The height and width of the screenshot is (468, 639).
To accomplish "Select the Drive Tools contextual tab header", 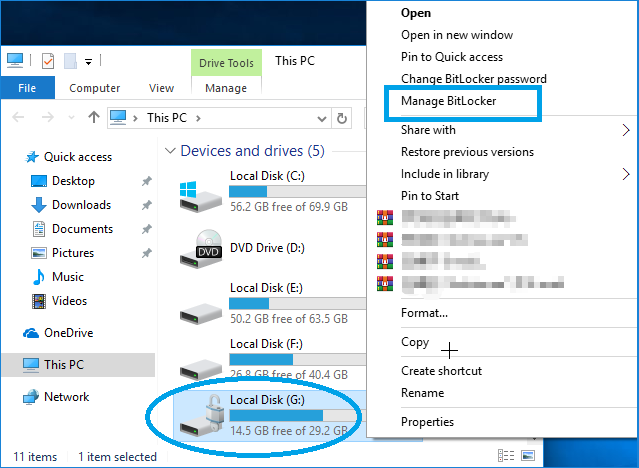I will tap(226, 63).
